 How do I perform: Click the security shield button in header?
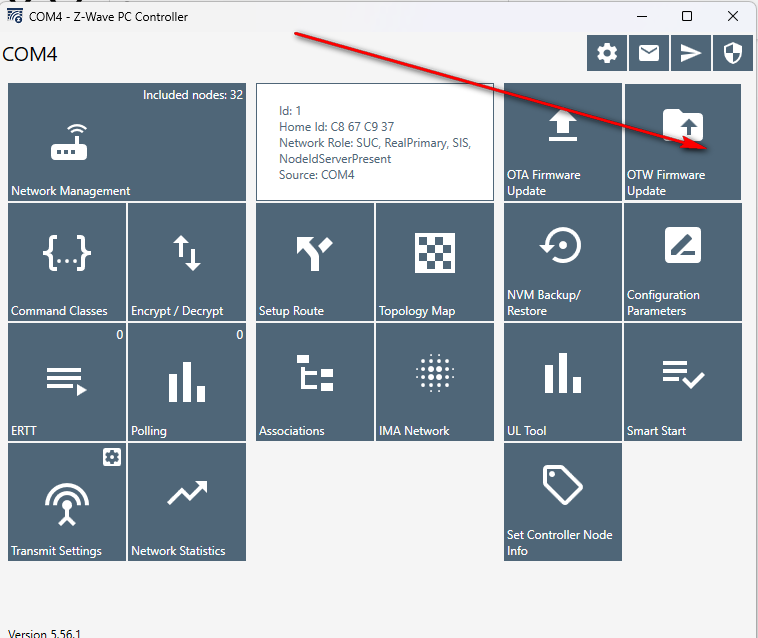(733, 54)
